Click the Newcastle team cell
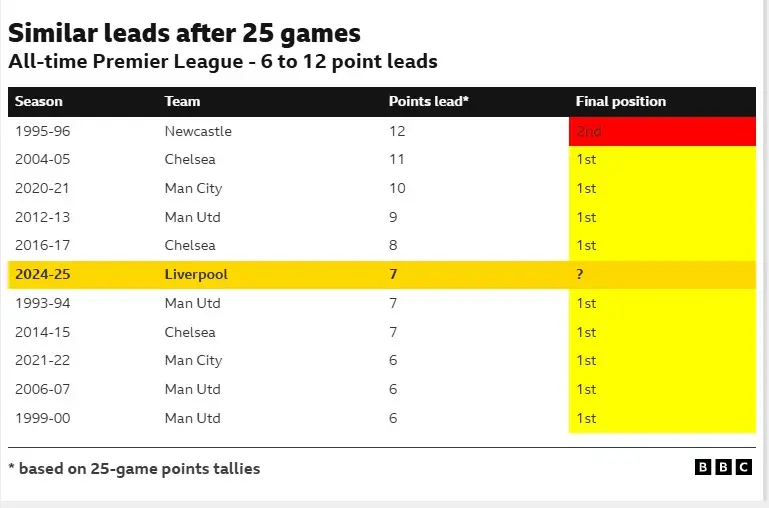Image resolution: width=769 pixels, height=508 pixels. [198, 131]
